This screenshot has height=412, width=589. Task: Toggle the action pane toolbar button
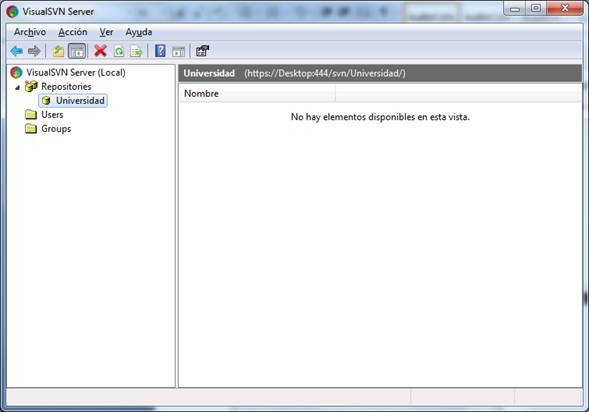178,51
